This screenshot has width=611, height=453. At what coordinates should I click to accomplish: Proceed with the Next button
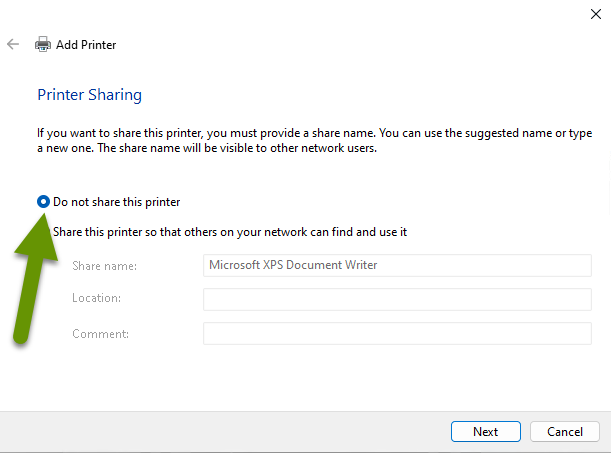486,432
